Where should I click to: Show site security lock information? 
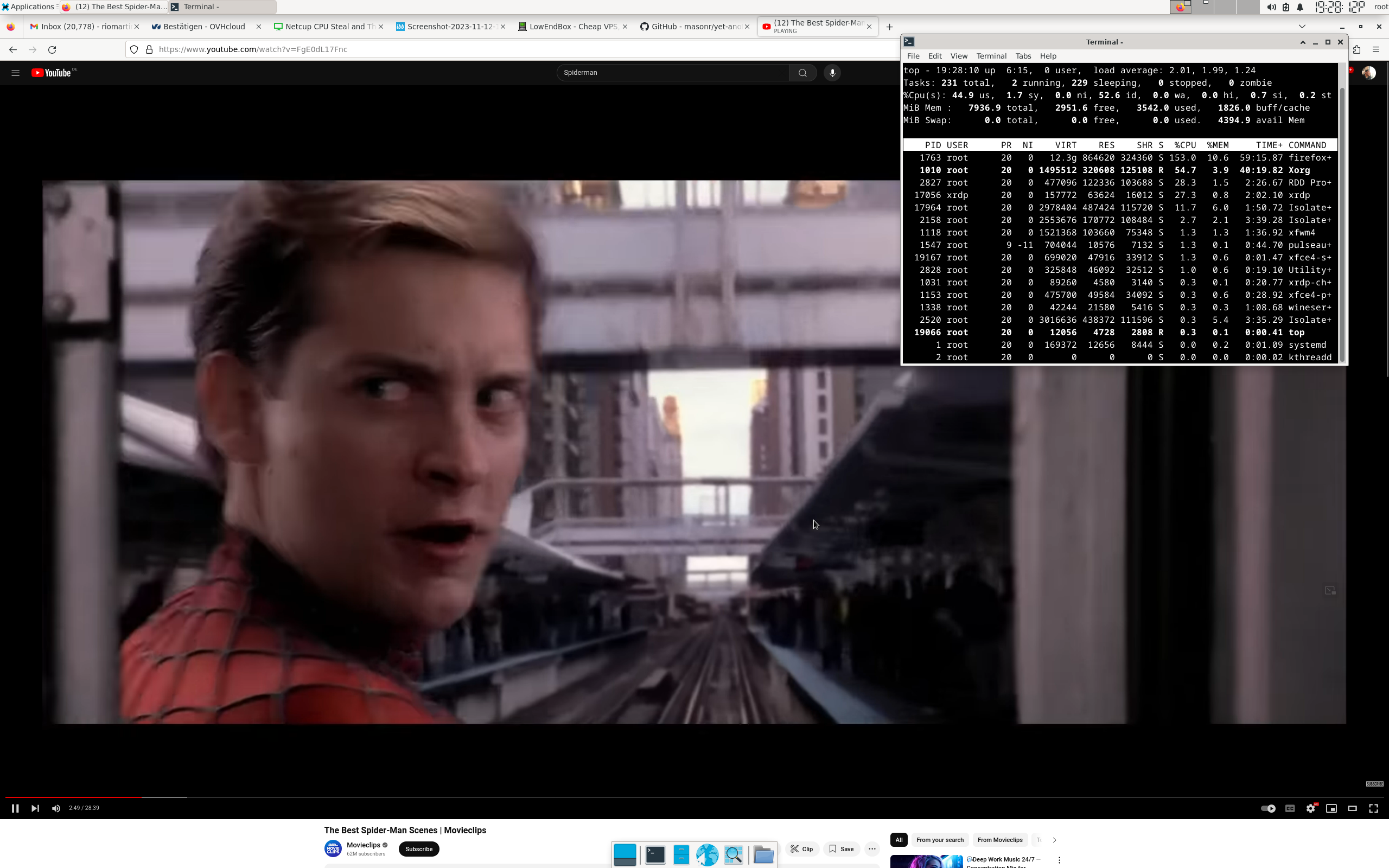pyautogui.click(x=149, y=49)
